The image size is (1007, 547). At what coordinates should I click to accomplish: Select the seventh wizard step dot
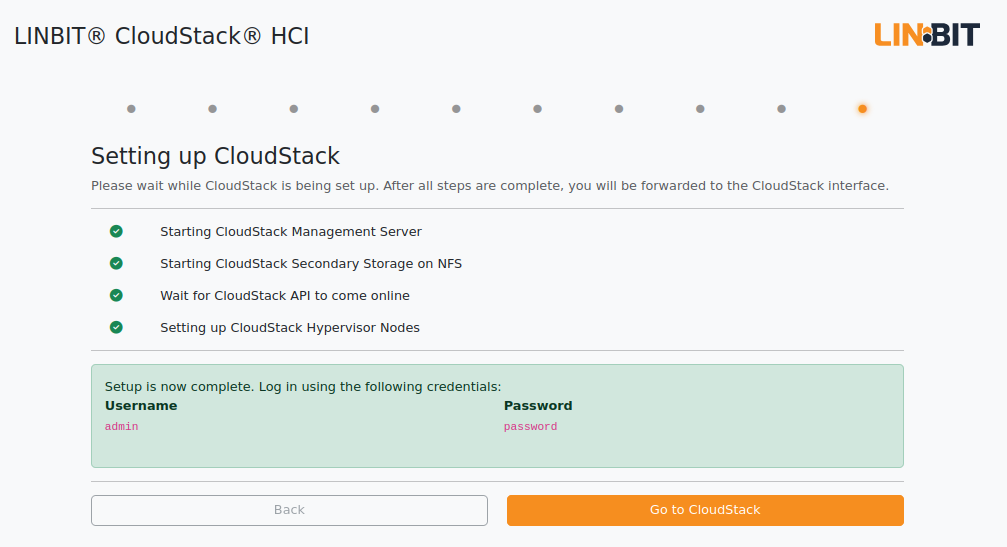coord(618,109)
